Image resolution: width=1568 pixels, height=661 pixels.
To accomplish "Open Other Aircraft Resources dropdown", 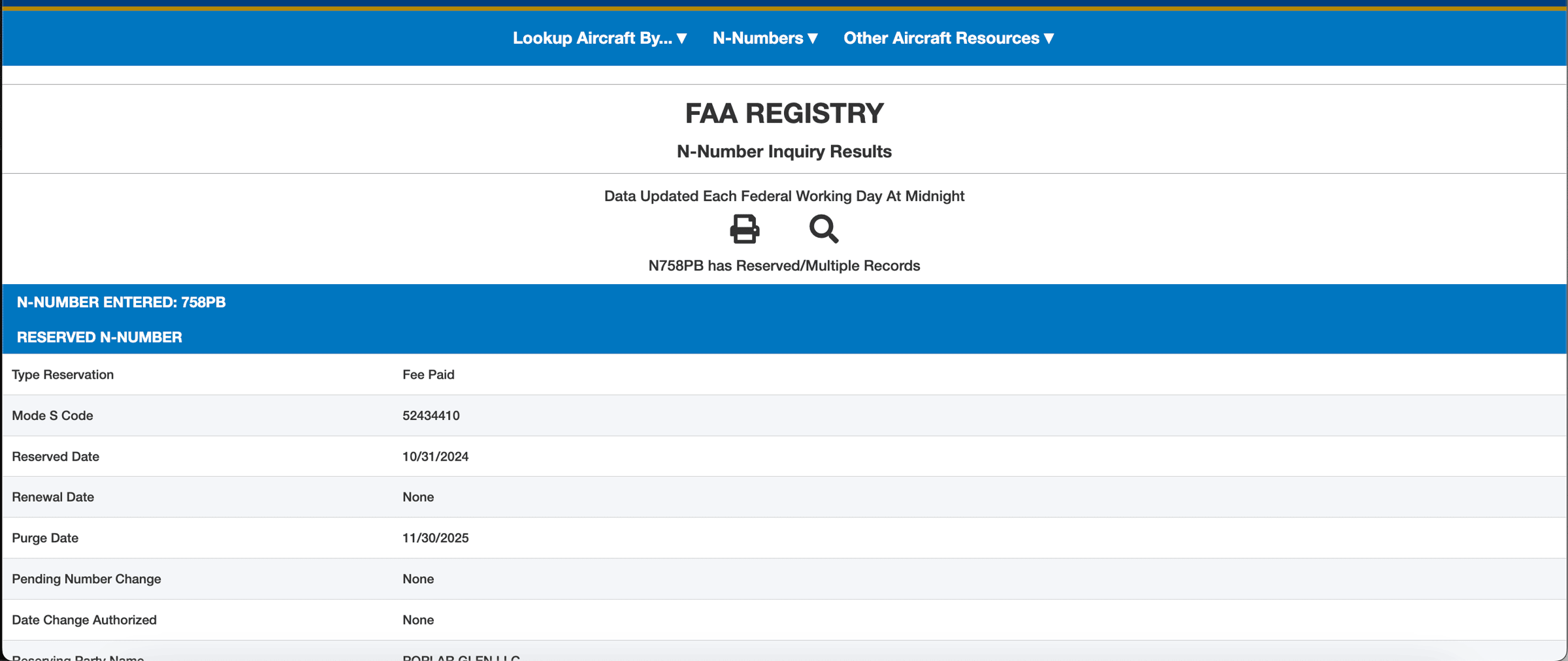I will click(949, 38).
